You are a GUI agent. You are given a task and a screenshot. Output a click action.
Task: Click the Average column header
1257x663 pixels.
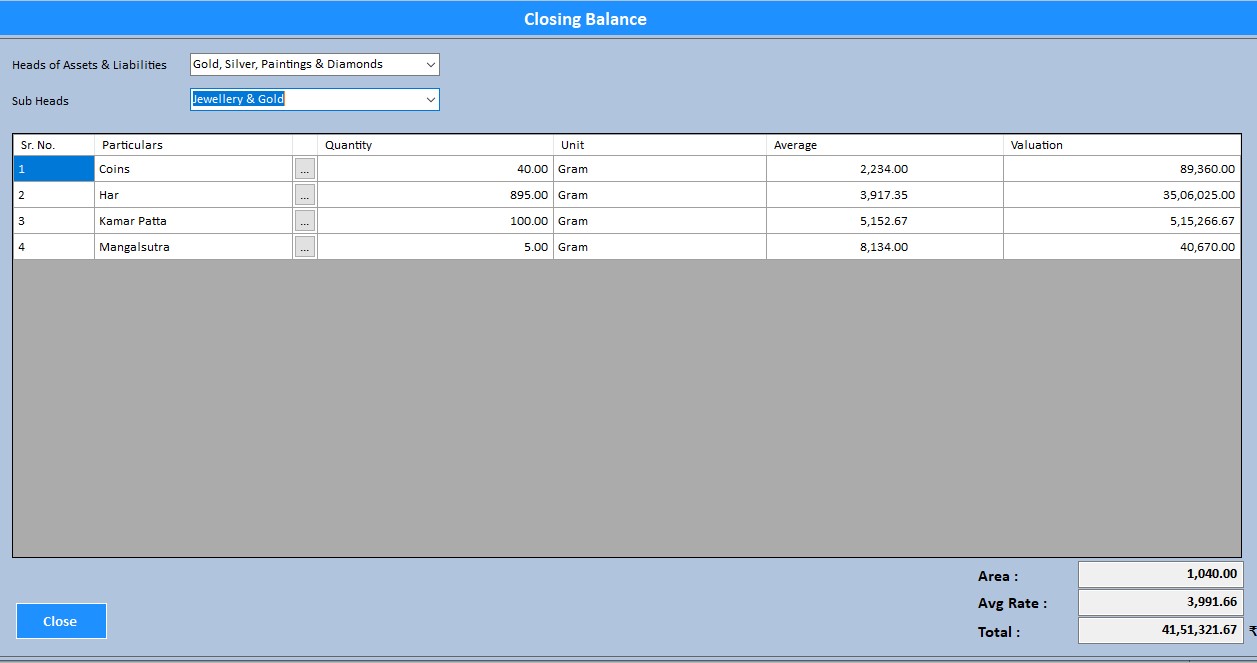(884, 145)
